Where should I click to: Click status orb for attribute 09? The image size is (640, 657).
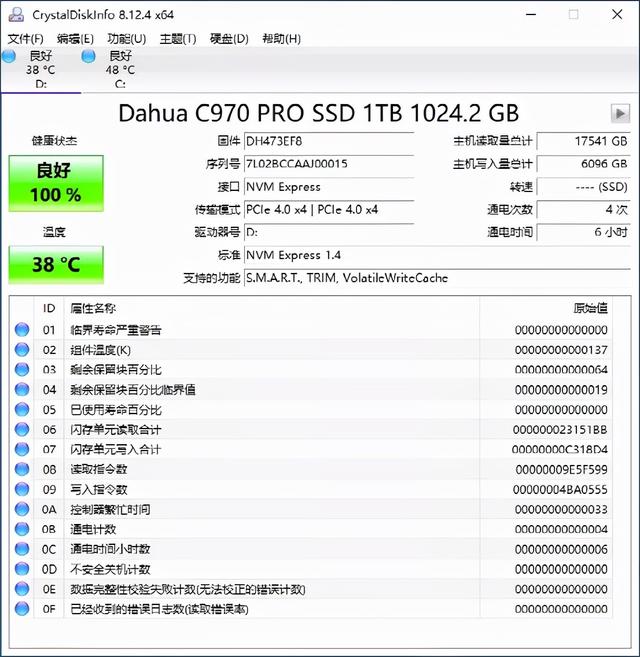point(22,489)
